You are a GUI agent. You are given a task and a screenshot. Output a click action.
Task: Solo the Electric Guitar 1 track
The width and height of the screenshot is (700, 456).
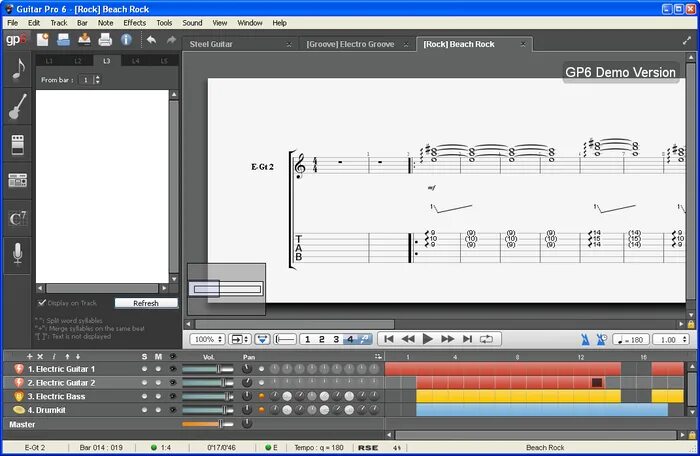coord(144,369)
